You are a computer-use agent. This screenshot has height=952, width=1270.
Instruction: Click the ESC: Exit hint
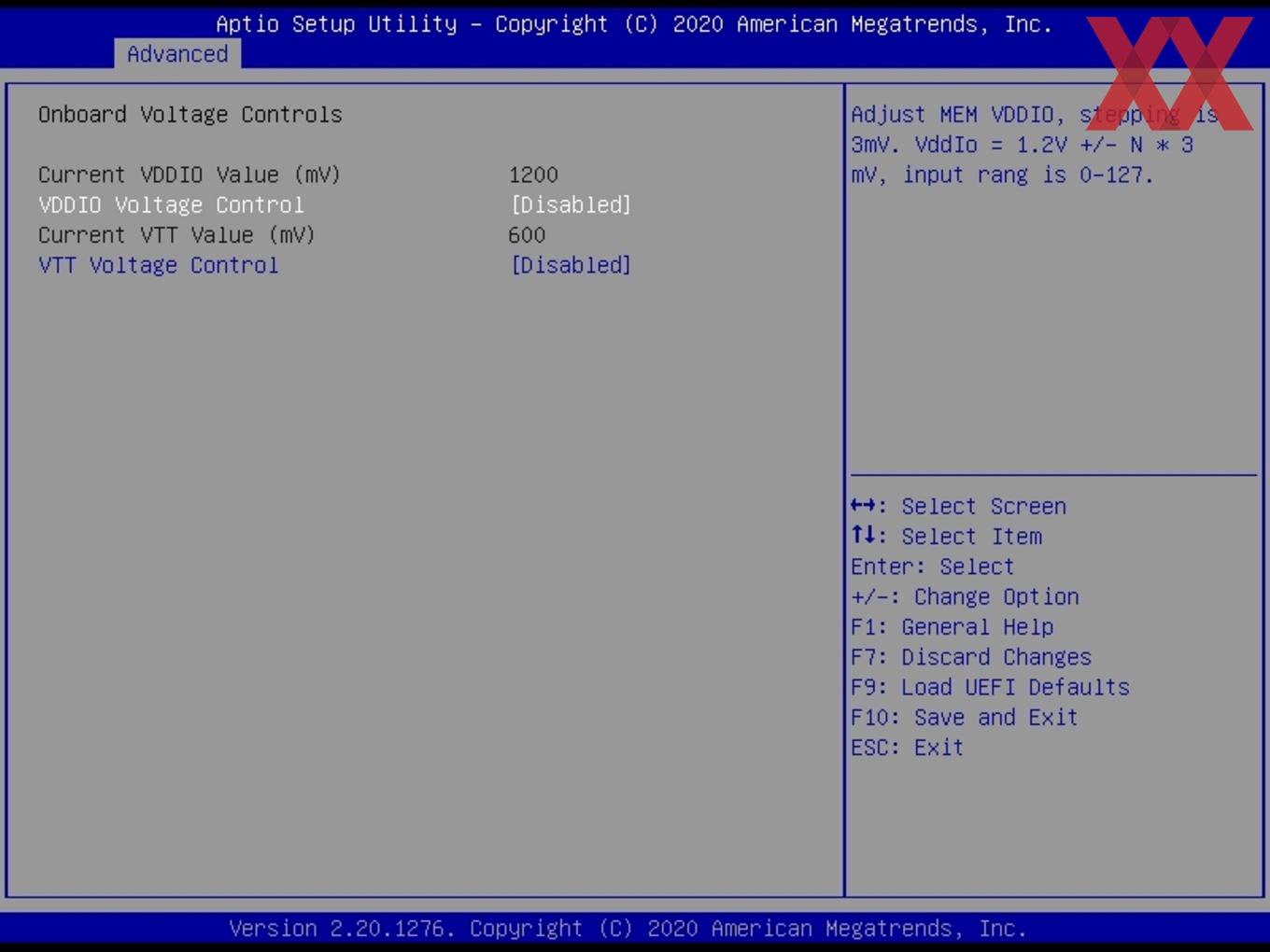point(907,748)
